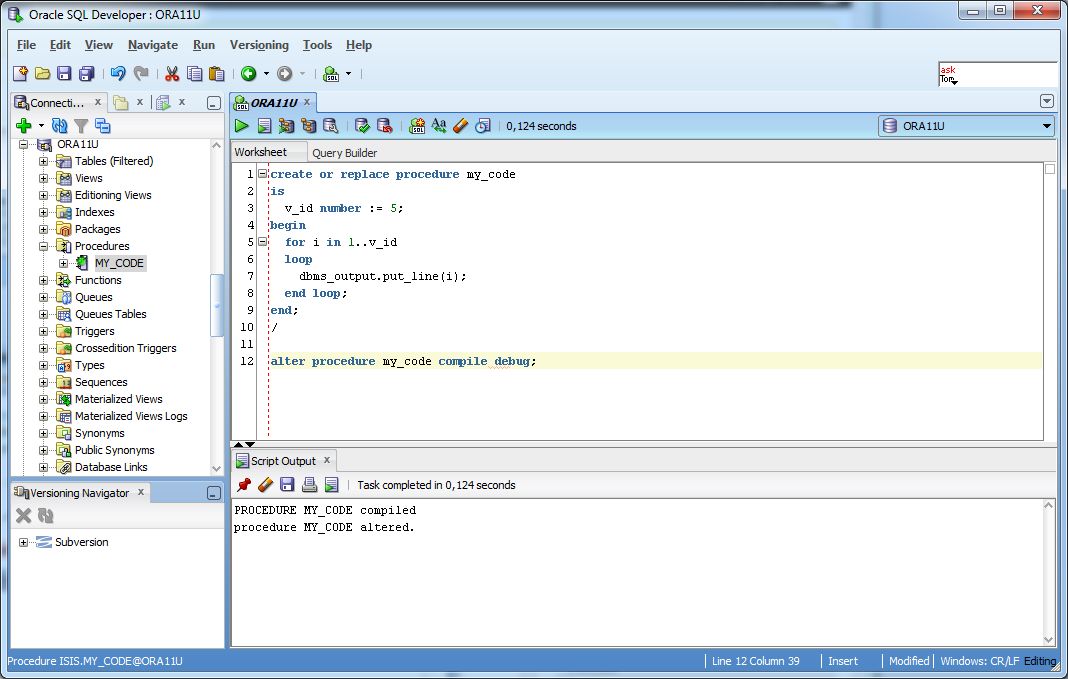Click the SQL Tuning Advisor icon
This screenshot has width=1068, height=679.
click(x=330, y=125)
